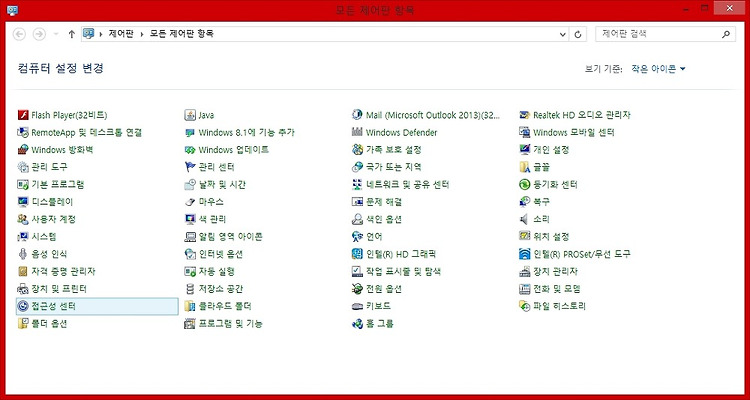
Task: Click the Forward navigation button
Action: [x=39, y=34]
